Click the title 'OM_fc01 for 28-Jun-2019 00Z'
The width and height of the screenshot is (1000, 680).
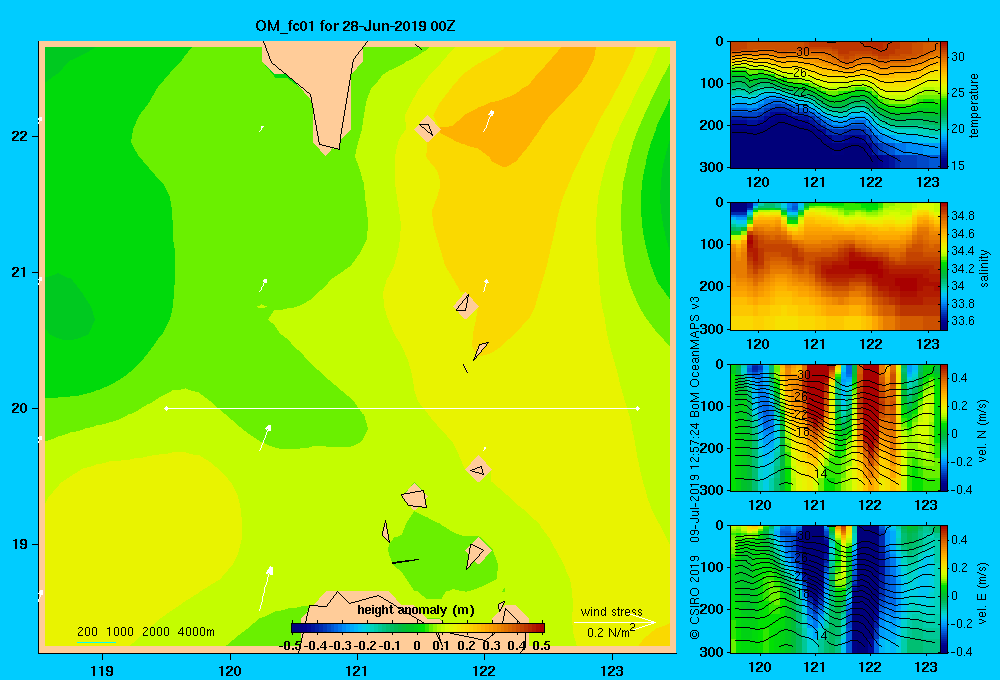(355, 26)
